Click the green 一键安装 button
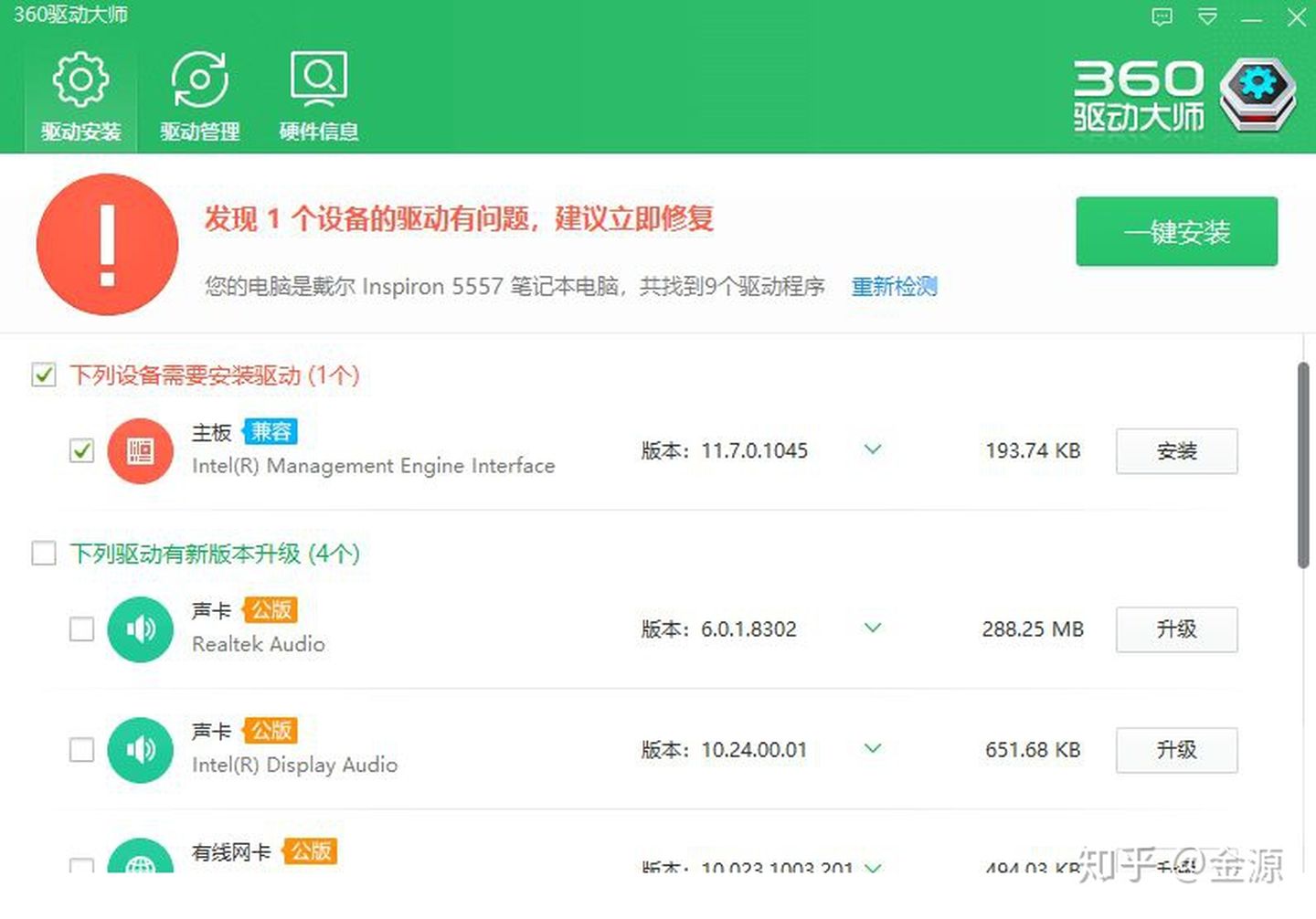Image resolution: width=1316 pixels, height=919 pixels. pos(1176,232)
